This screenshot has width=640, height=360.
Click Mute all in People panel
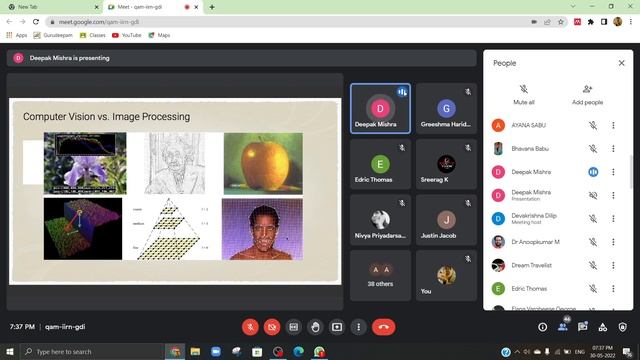pos(524,94)
